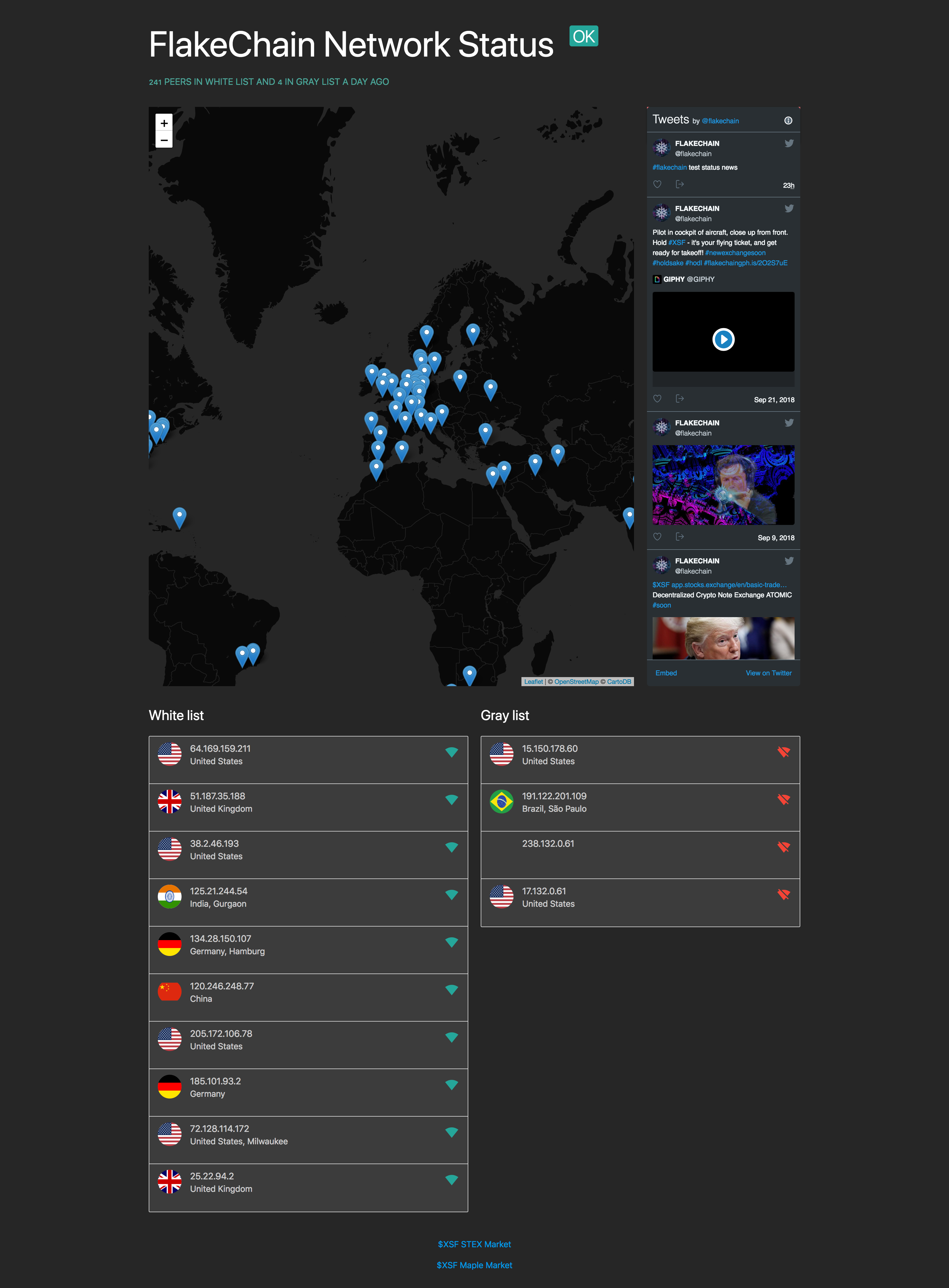Click the Twitter info icon beside Tweets header

tap(788, 121)
